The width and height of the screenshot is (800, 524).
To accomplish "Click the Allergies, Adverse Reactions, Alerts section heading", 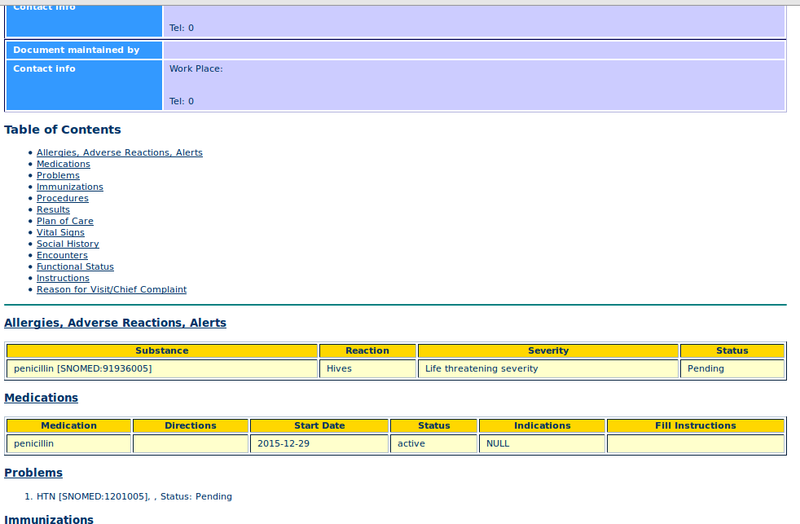I will point(115,323).
